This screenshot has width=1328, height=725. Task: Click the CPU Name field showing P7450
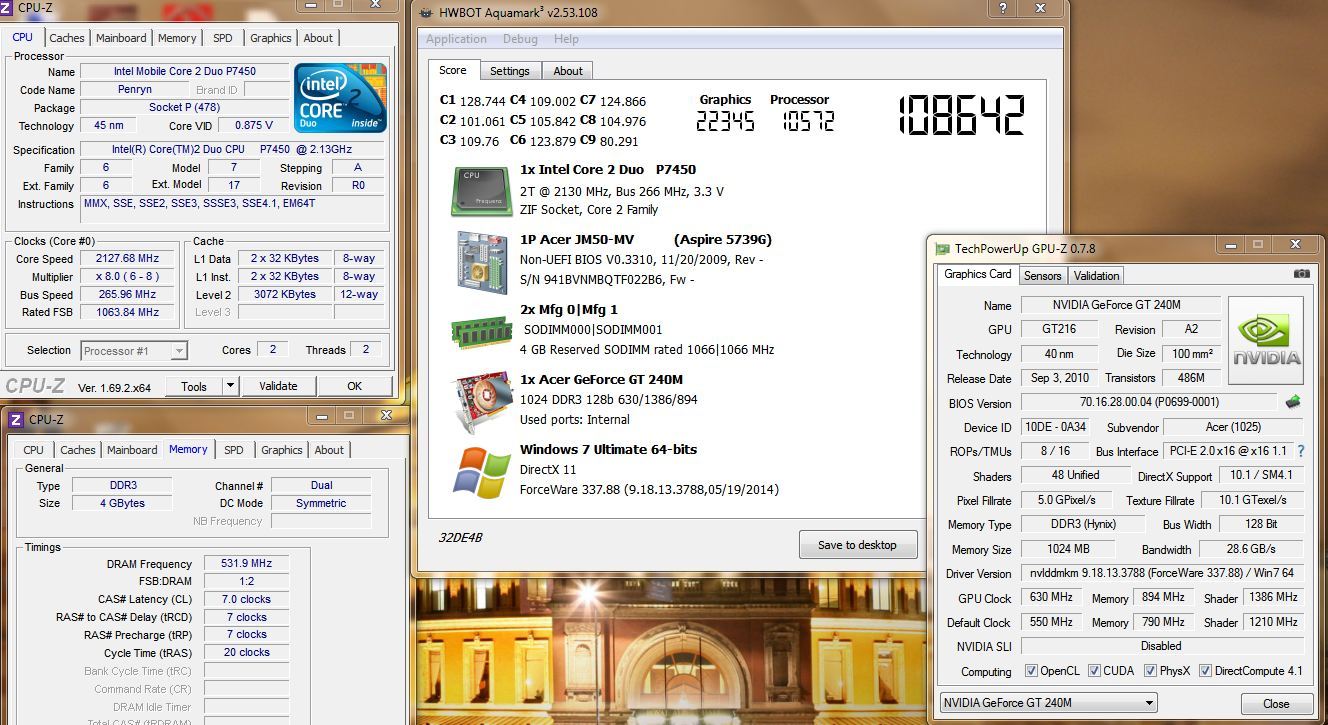(x=184, y=72)
